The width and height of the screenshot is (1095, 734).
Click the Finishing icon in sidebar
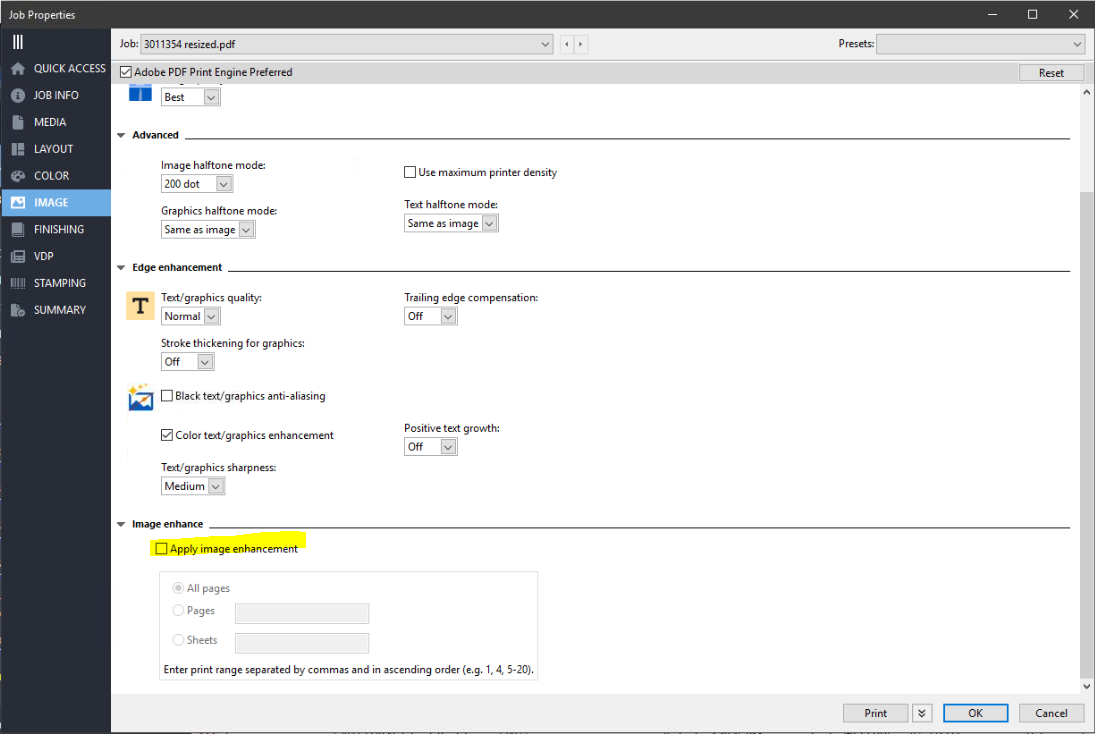pos(18,229)
